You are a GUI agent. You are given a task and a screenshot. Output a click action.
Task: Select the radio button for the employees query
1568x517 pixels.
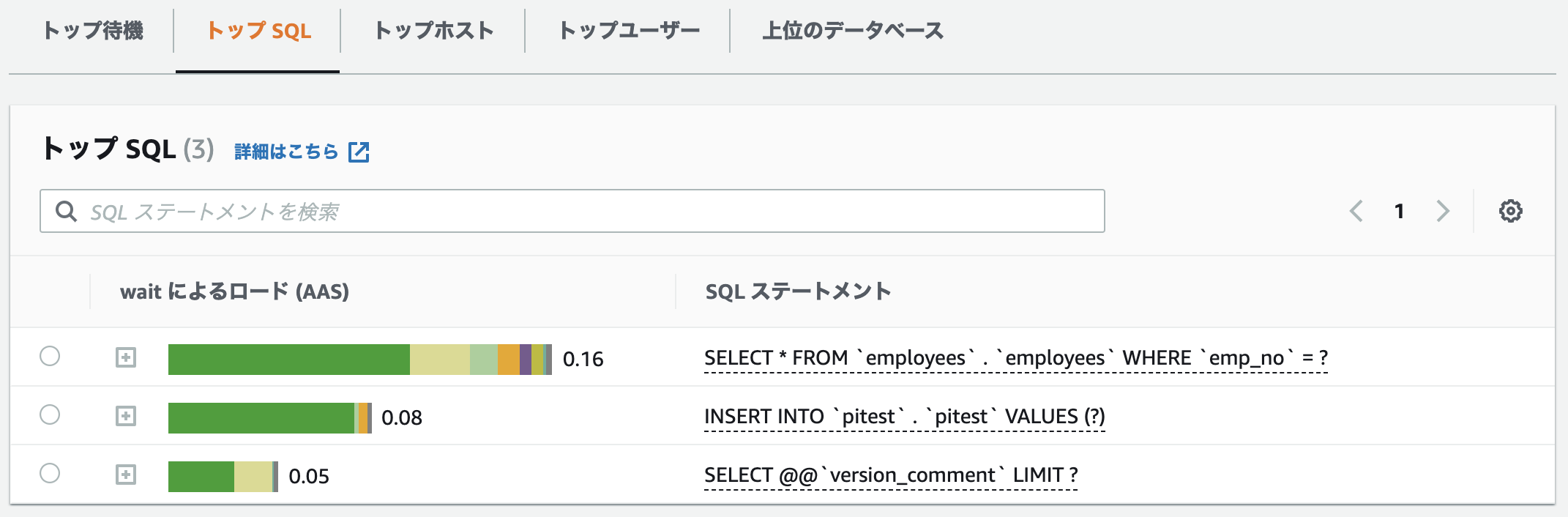pos(50,357)
